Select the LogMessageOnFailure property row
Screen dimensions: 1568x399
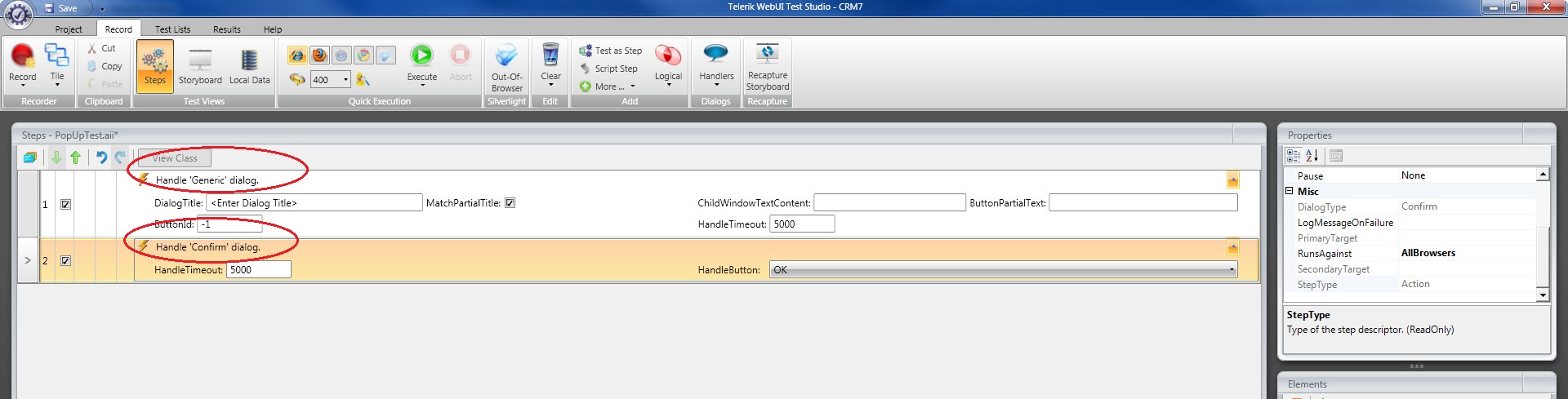(x=1410, y=222)
